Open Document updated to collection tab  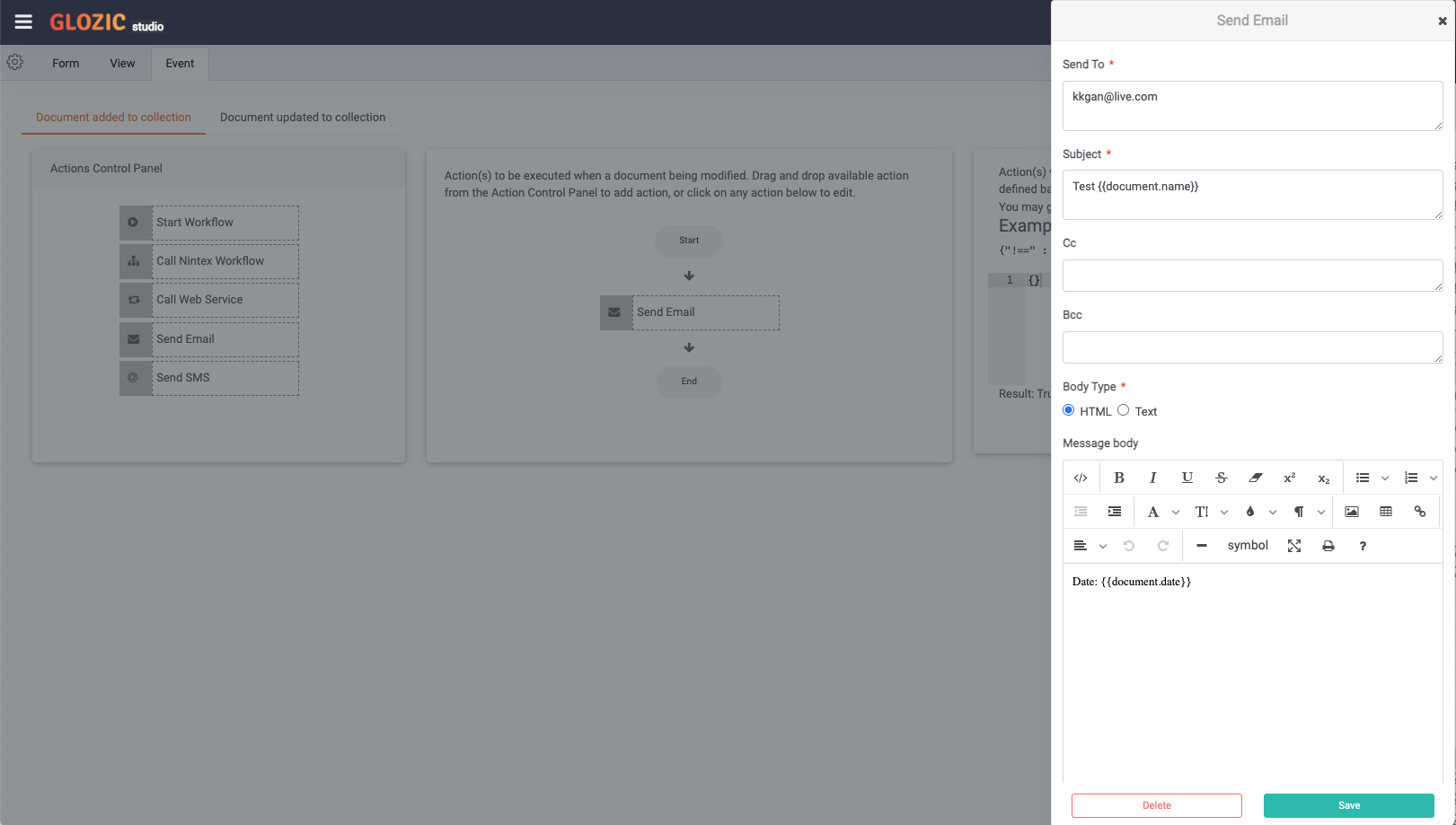(303, 118)
